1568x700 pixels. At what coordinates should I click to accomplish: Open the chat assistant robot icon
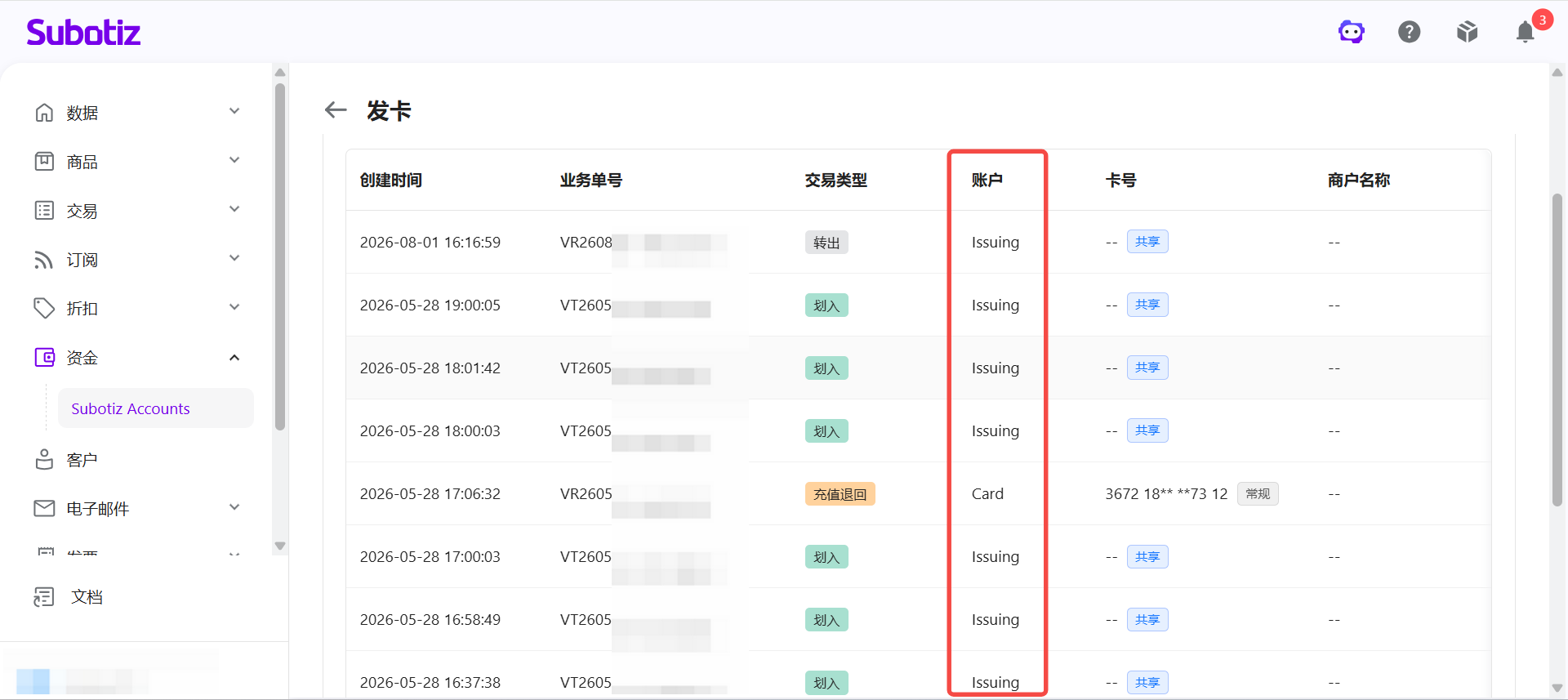(x=1352, y=32)
